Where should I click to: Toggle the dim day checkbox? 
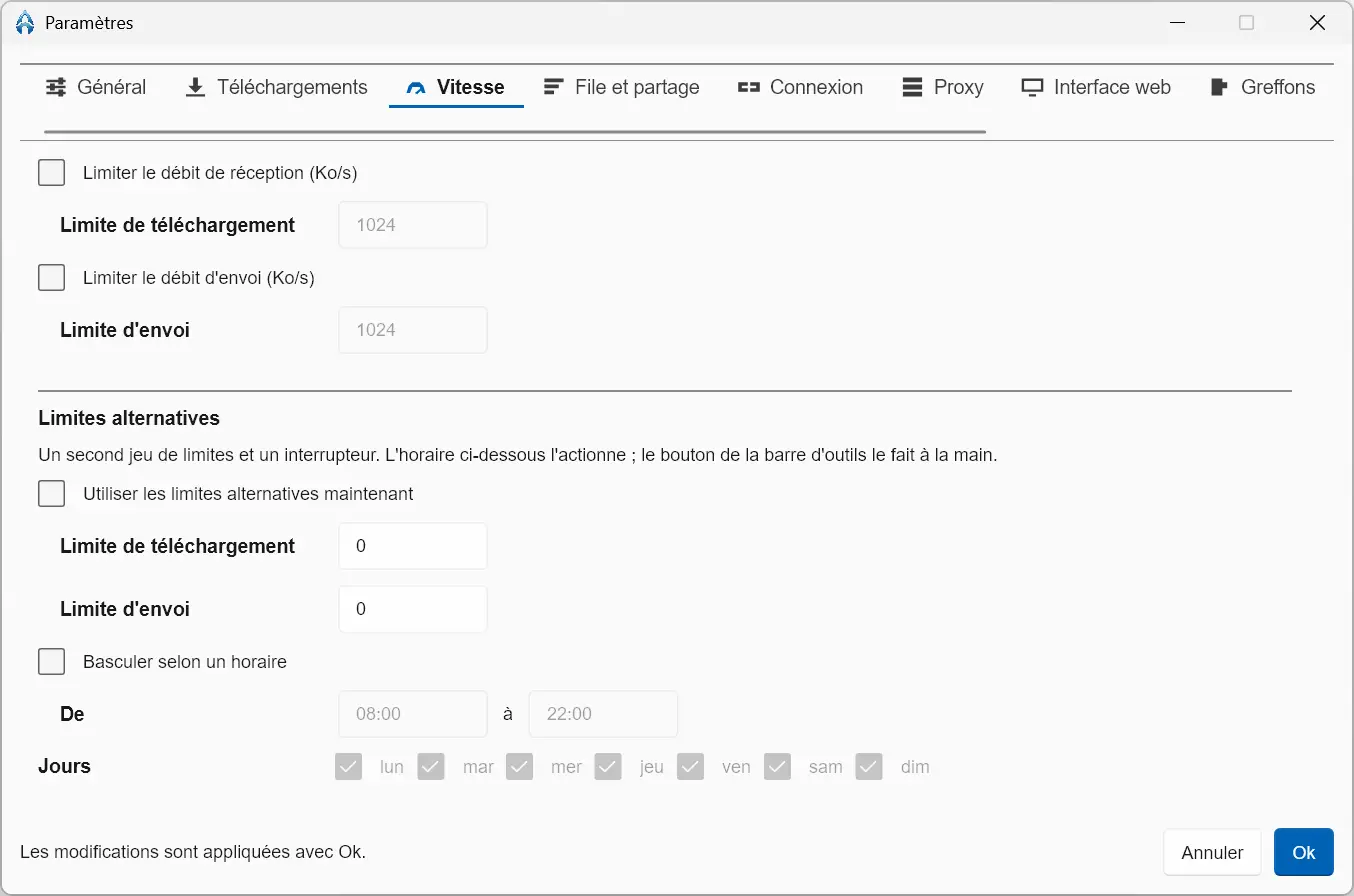point(869,767)
